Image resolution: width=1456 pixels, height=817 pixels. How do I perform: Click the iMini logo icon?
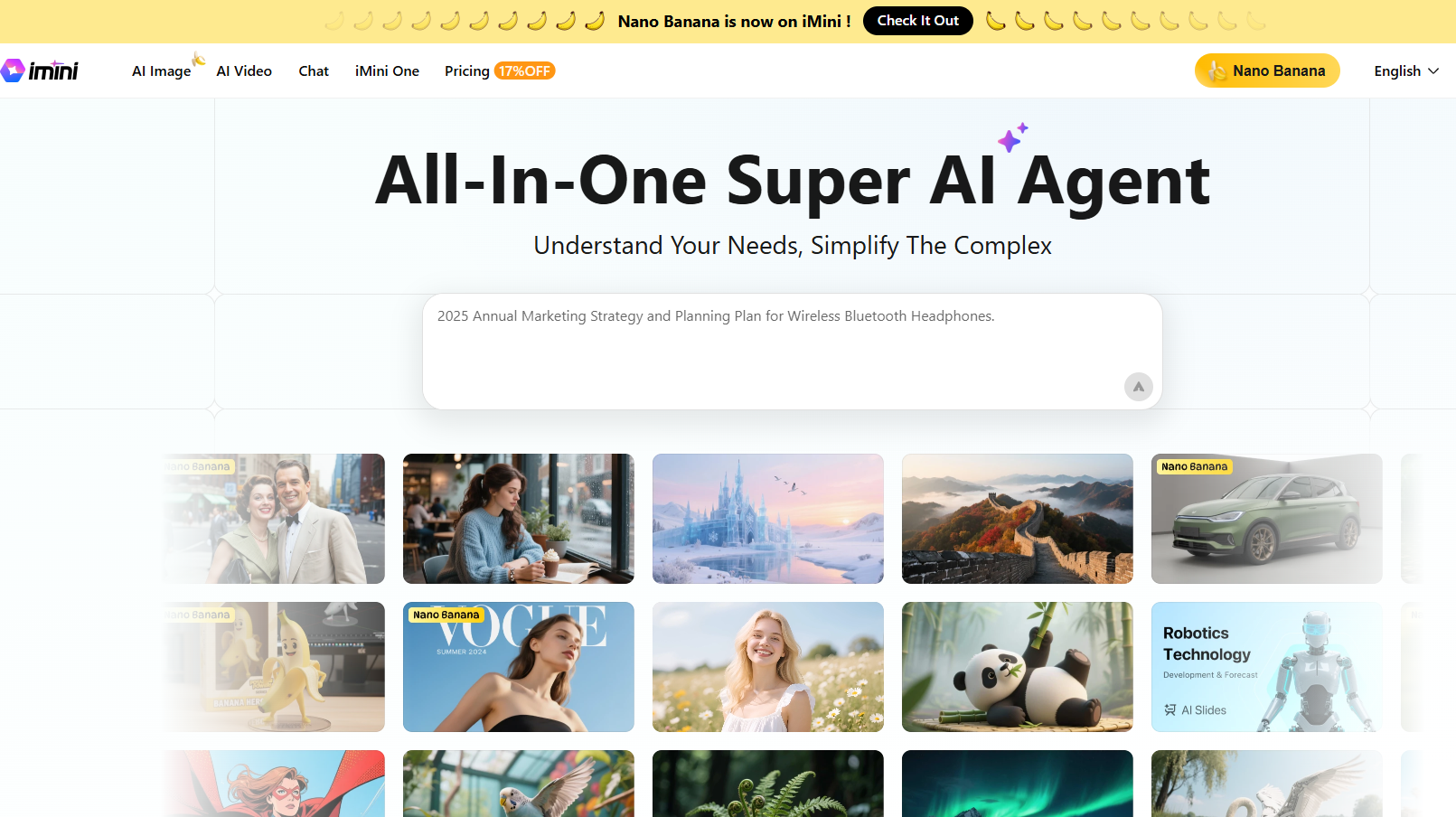tap(13, 70)
